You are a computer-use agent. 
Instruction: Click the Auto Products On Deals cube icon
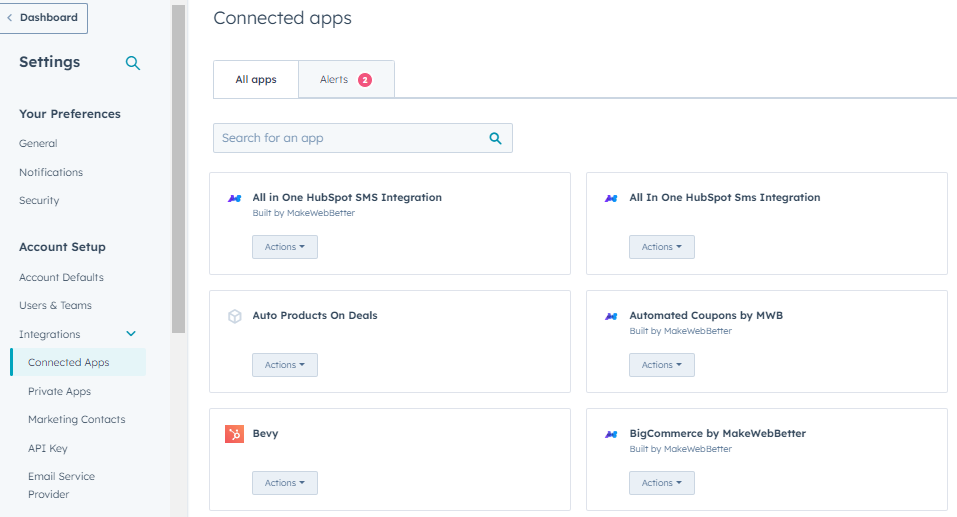click(x=234, y=316)
